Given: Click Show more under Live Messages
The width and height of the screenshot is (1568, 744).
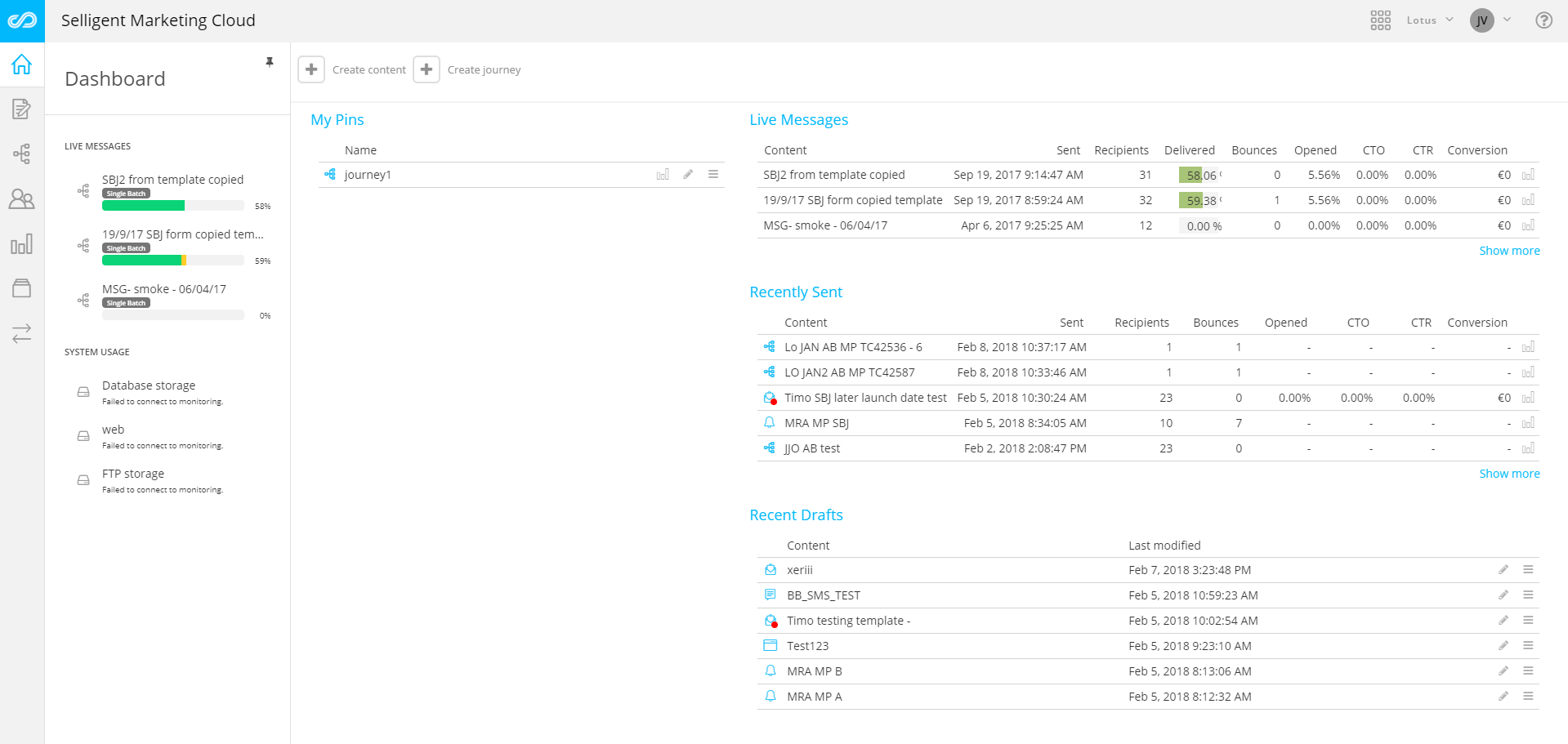Looking at the screenshot, I should (1508, 251).
